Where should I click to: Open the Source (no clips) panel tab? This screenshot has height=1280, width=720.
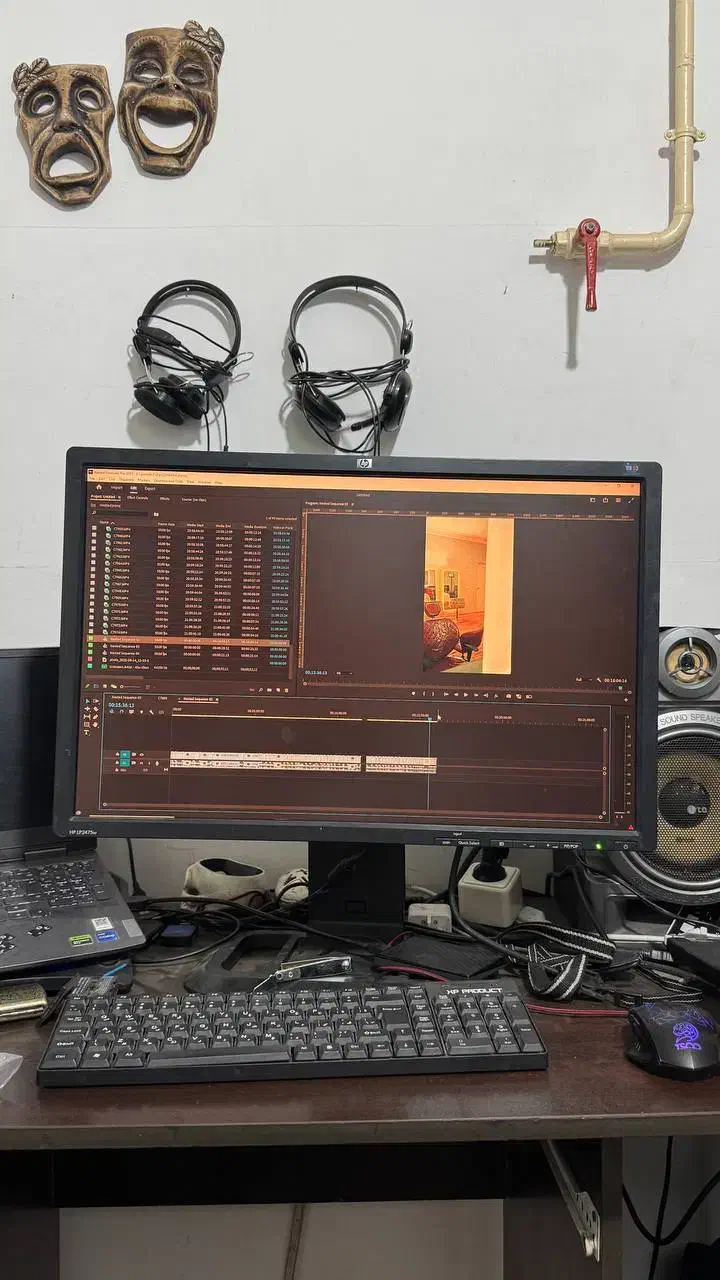[194, 499]
